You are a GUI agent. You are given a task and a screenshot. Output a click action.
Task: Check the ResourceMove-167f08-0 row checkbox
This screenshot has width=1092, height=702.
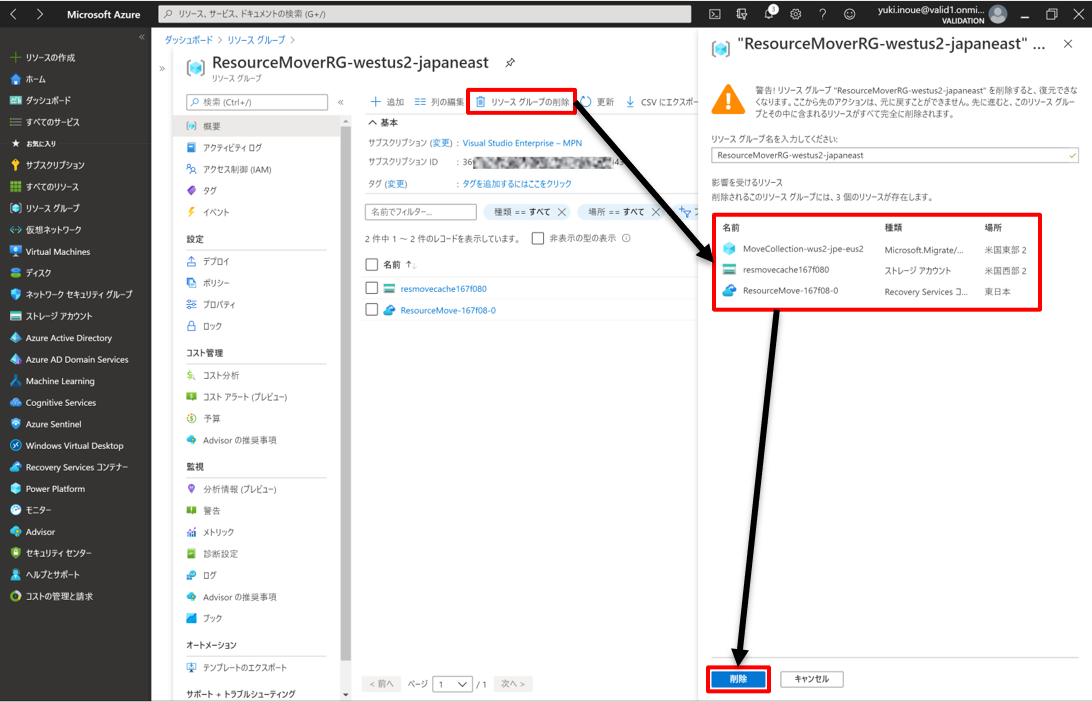pos(372,310)
